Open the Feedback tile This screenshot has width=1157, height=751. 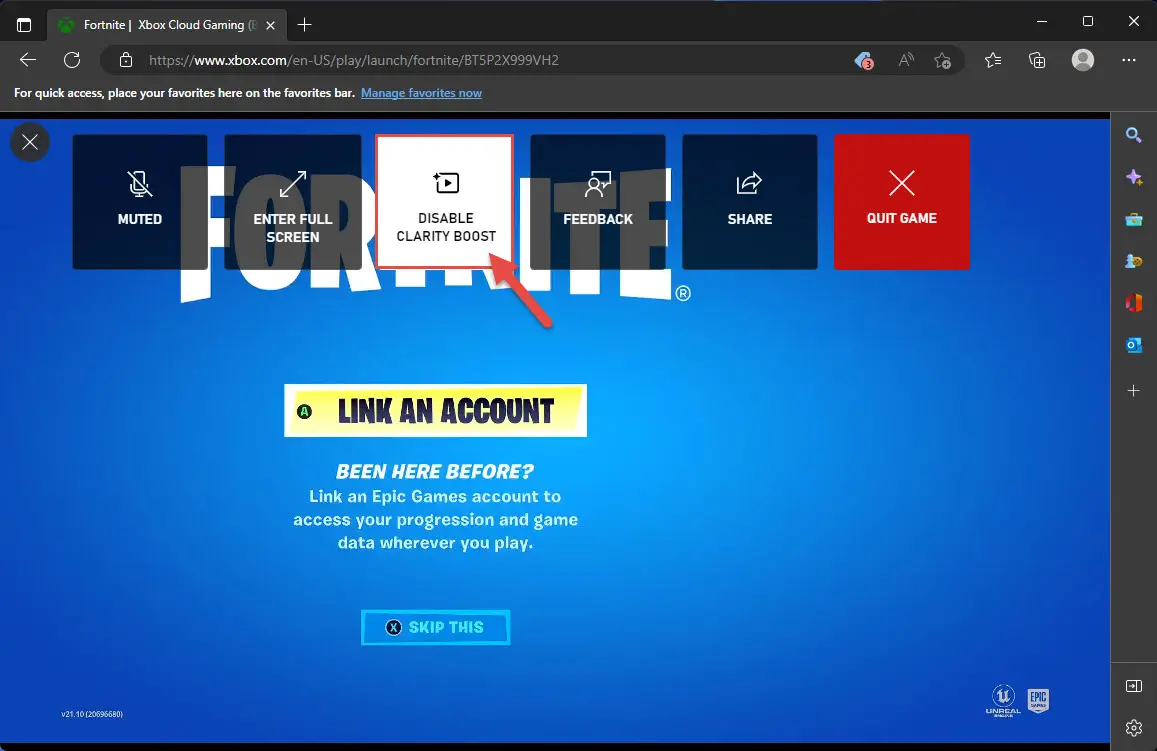coord(598,201)
